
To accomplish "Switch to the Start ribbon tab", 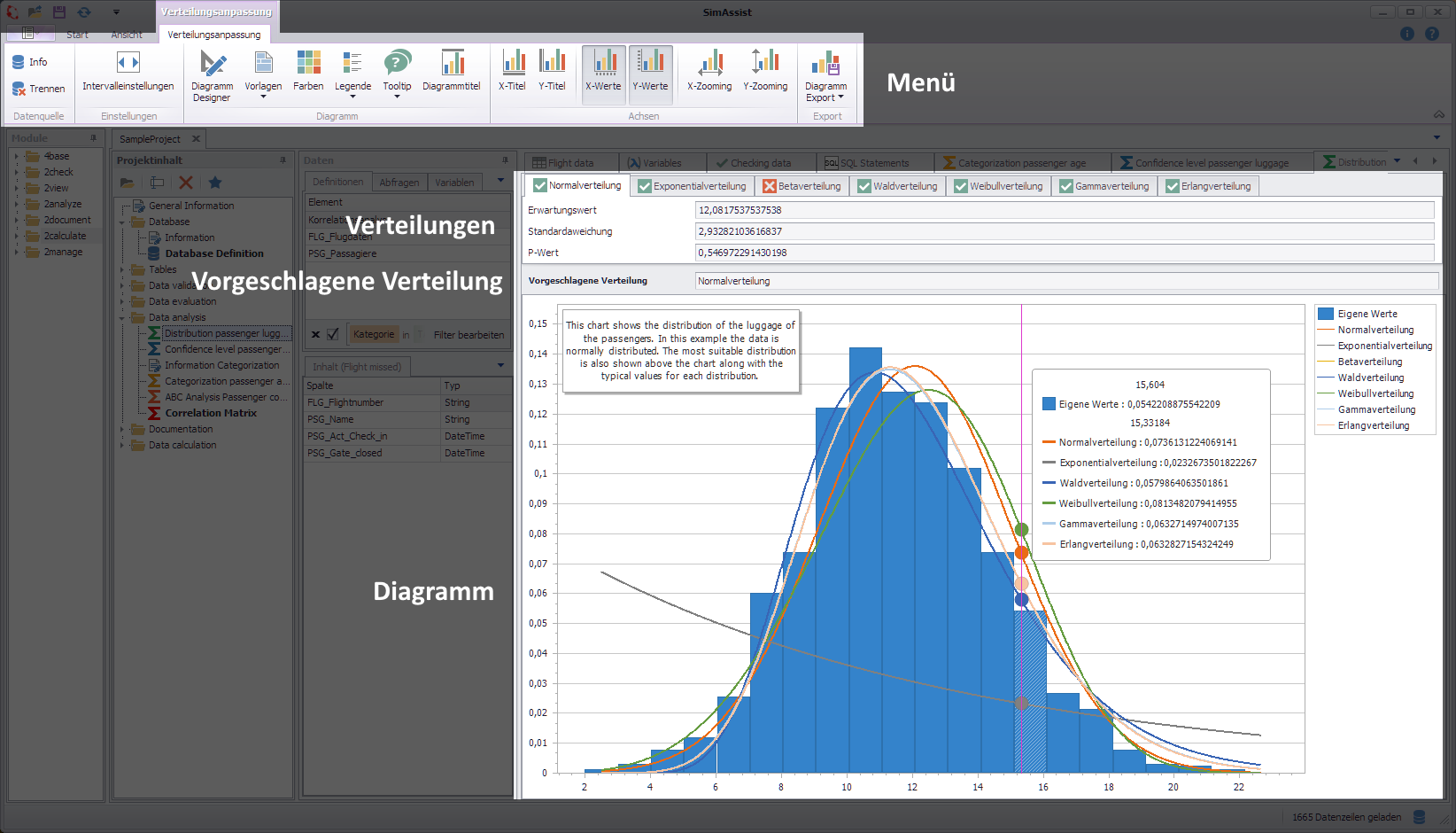I will (76, 34).
